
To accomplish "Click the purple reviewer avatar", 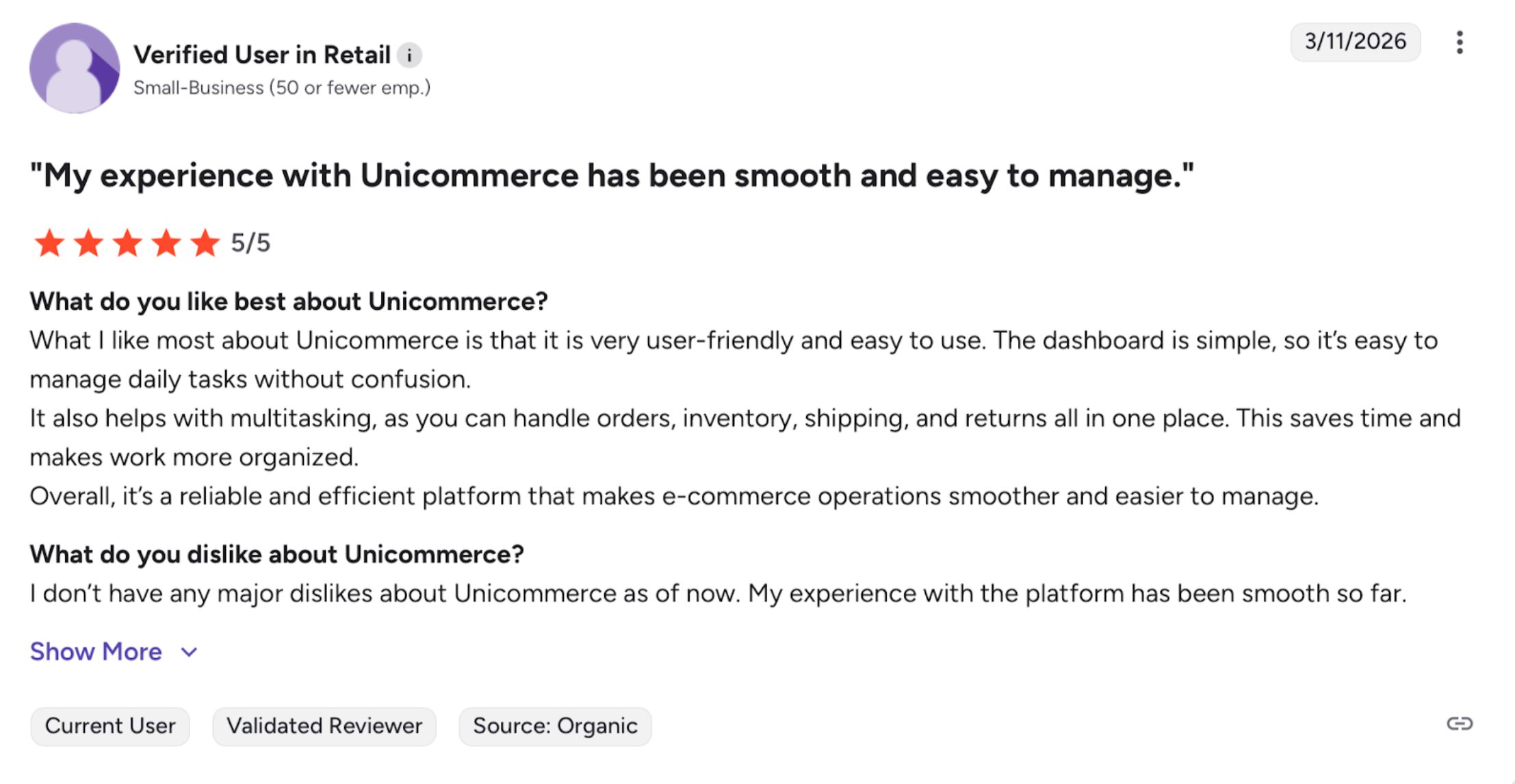I will point(75,68).
